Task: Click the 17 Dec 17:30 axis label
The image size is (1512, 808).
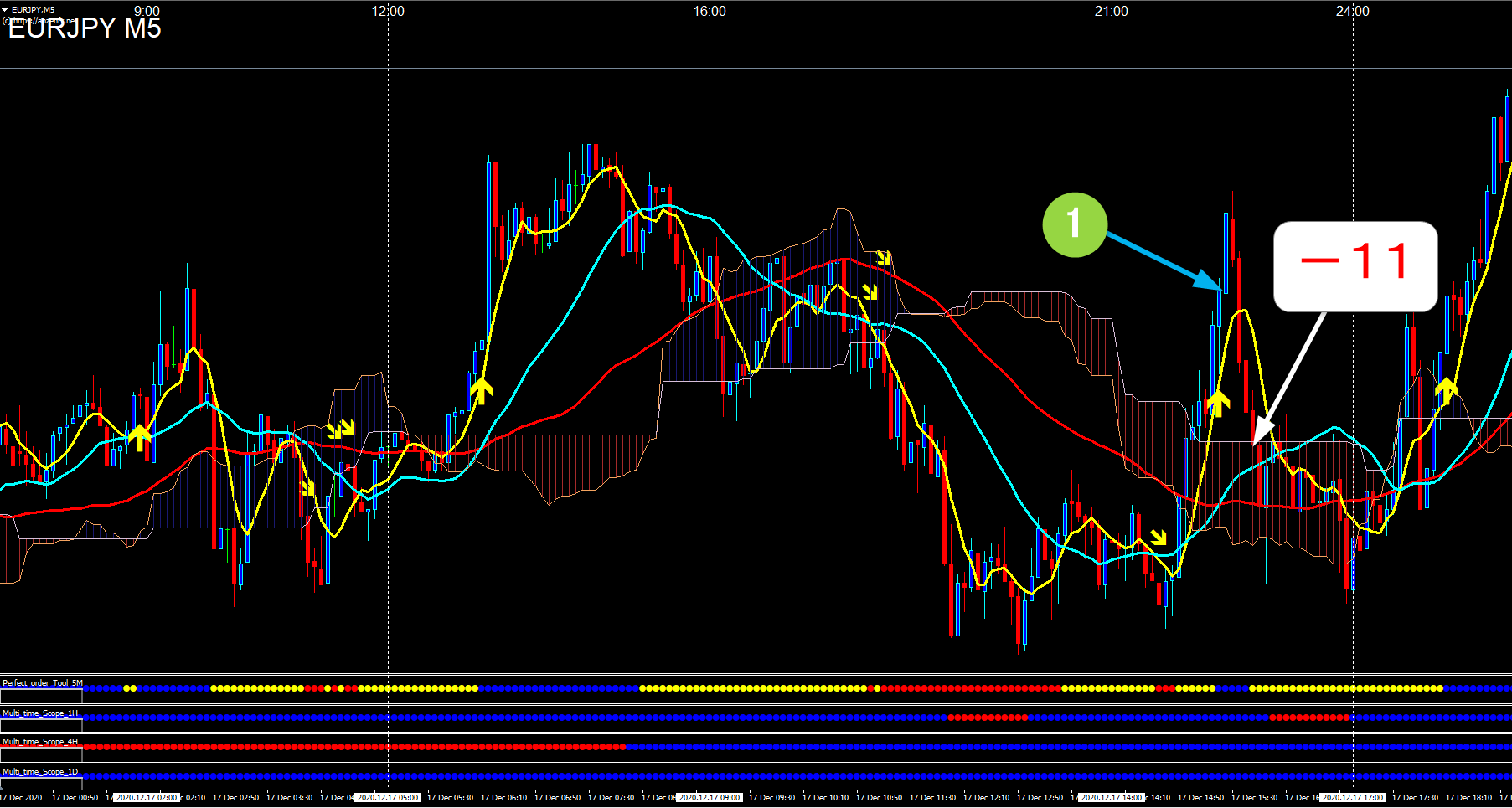Action: point(1415,798)
